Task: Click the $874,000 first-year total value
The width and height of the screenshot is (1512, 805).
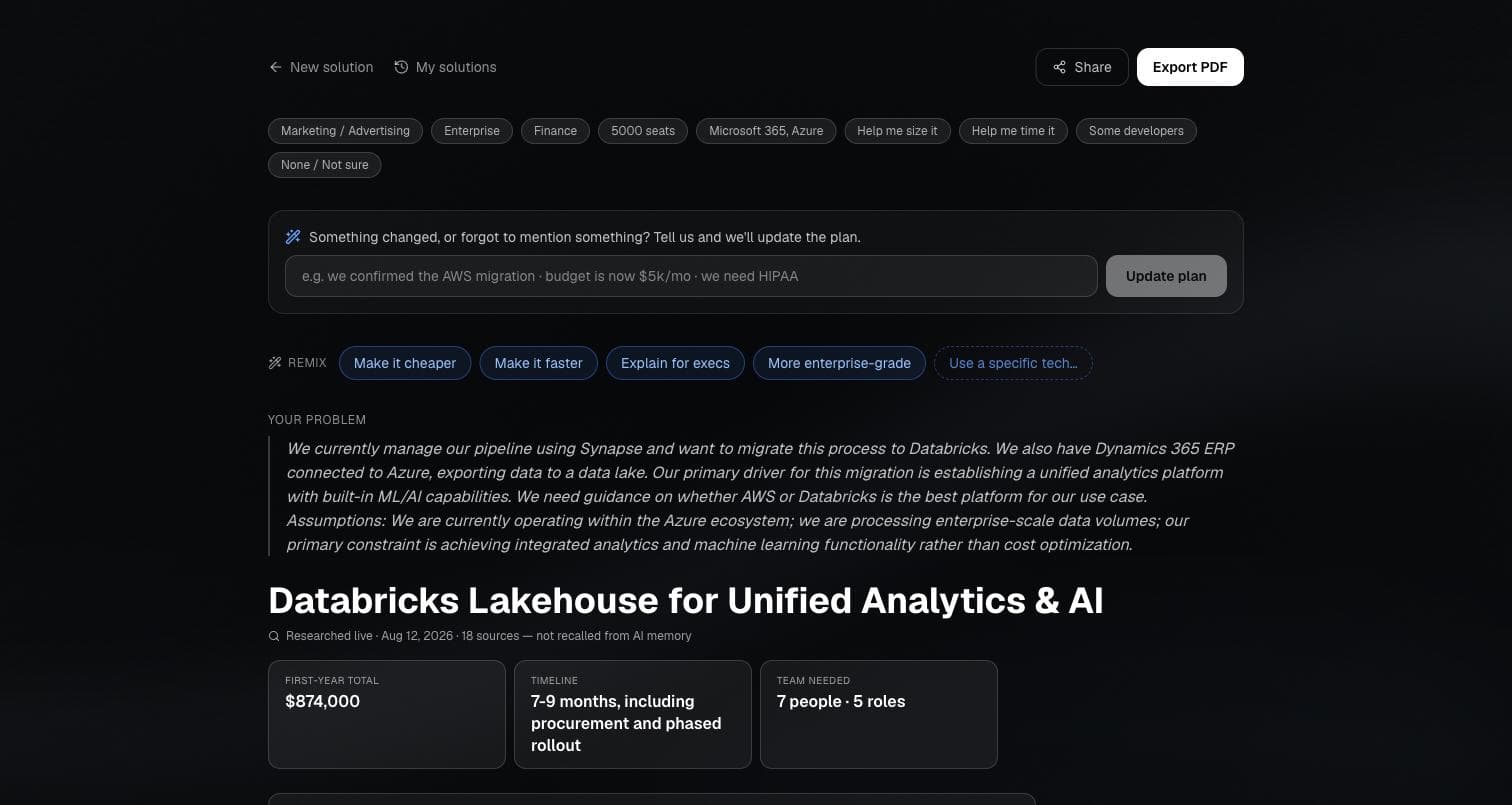Action: click(x=322, y=701)
